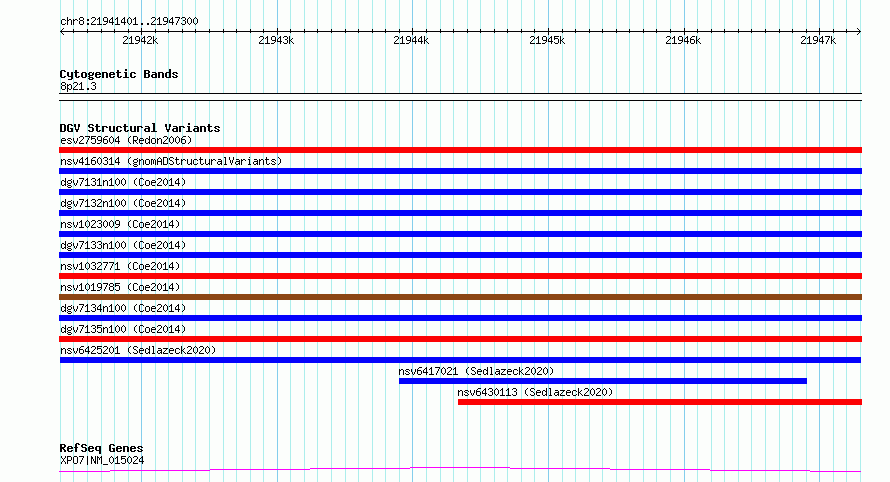
Task: Open variant label nsv4160314 (gnomADStructuralVariants)
Action: [x=171, y=161]
